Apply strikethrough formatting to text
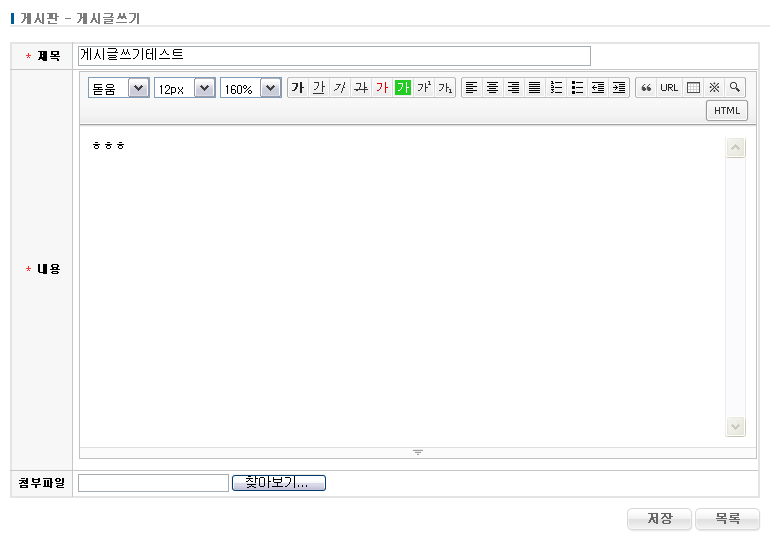 [x=360, y=88]
